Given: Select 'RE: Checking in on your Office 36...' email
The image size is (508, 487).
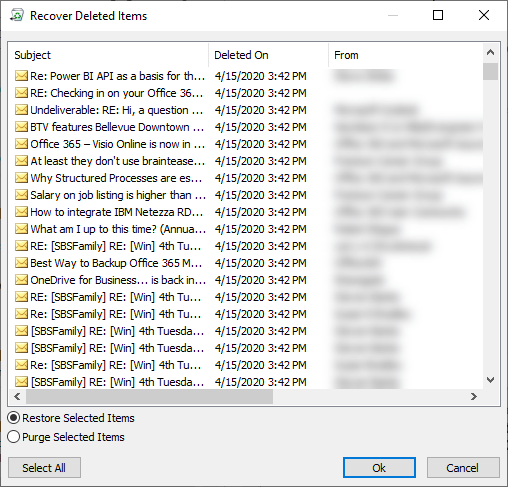Looking at the screenshot, I should point(117,93).
